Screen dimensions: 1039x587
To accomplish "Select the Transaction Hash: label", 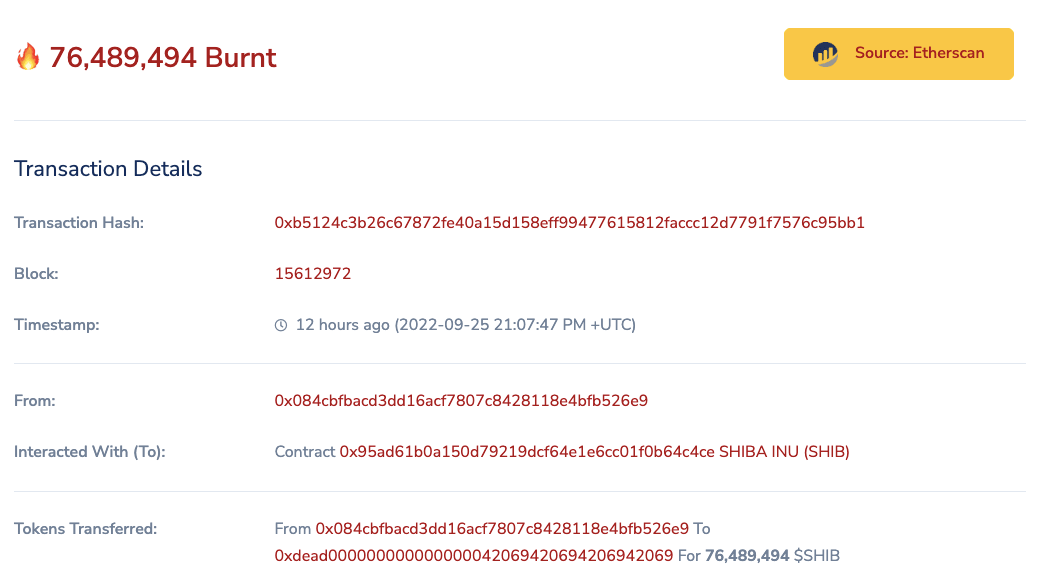I will coord(78,223).
